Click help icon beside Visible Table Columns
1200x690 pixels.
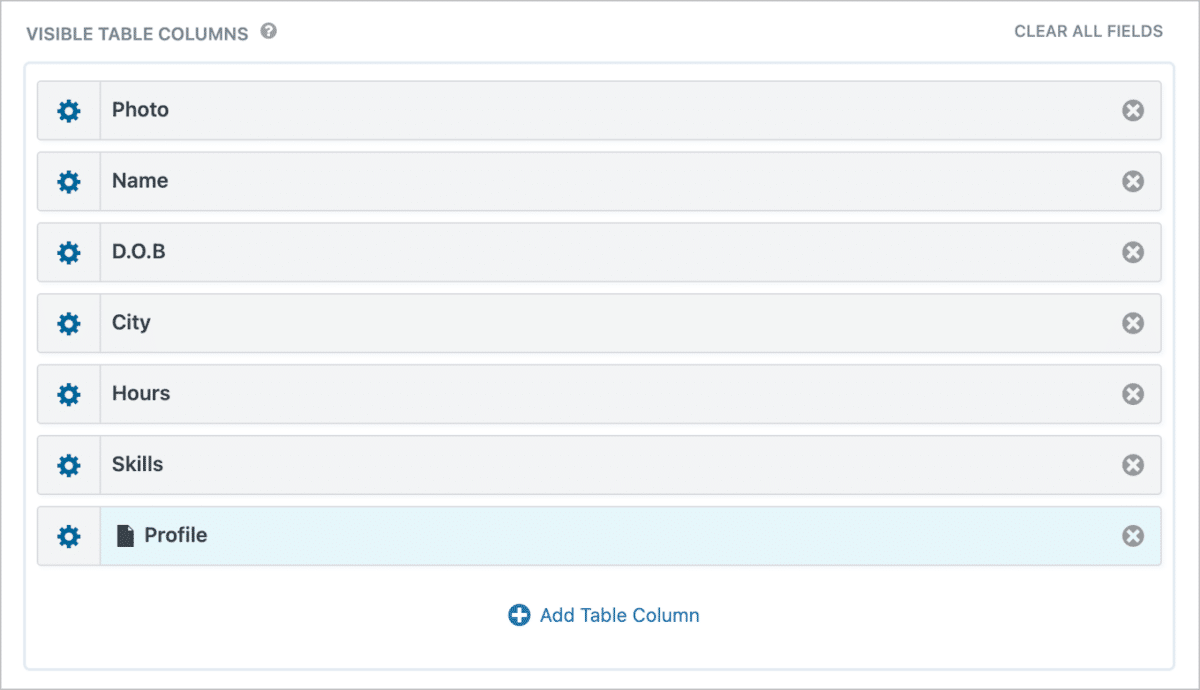tap(268, 32)
